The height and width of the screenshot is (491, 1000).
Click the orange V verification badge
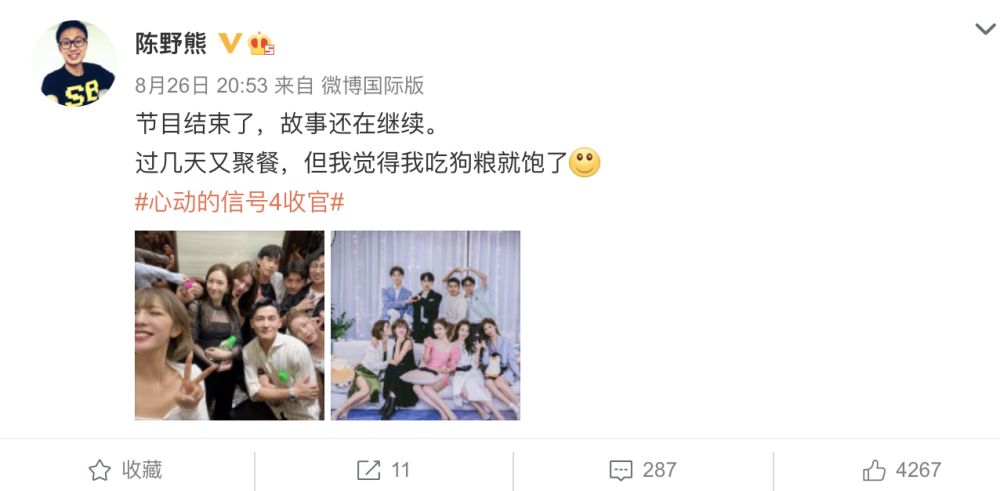click(x=230, y=43)
